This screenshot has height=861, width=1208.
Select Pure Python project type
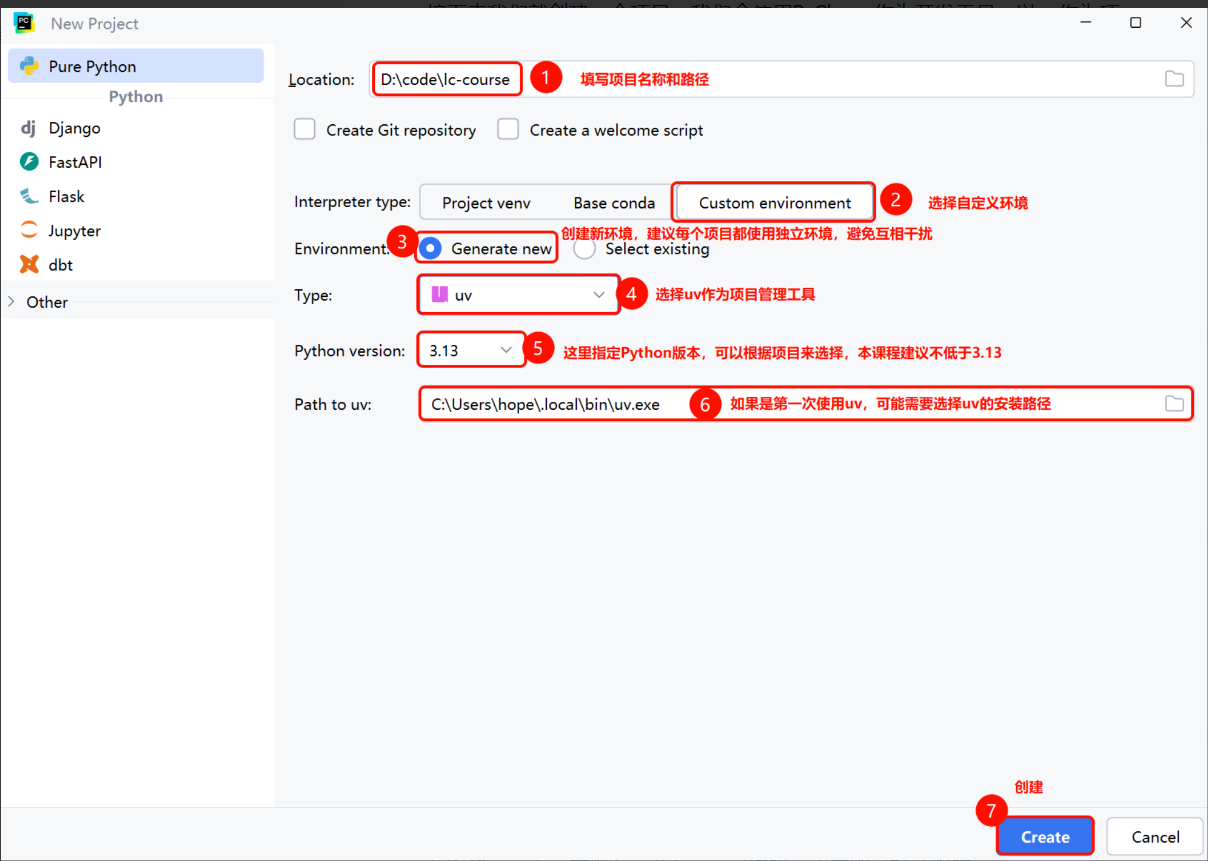click(x=137, y=66)
